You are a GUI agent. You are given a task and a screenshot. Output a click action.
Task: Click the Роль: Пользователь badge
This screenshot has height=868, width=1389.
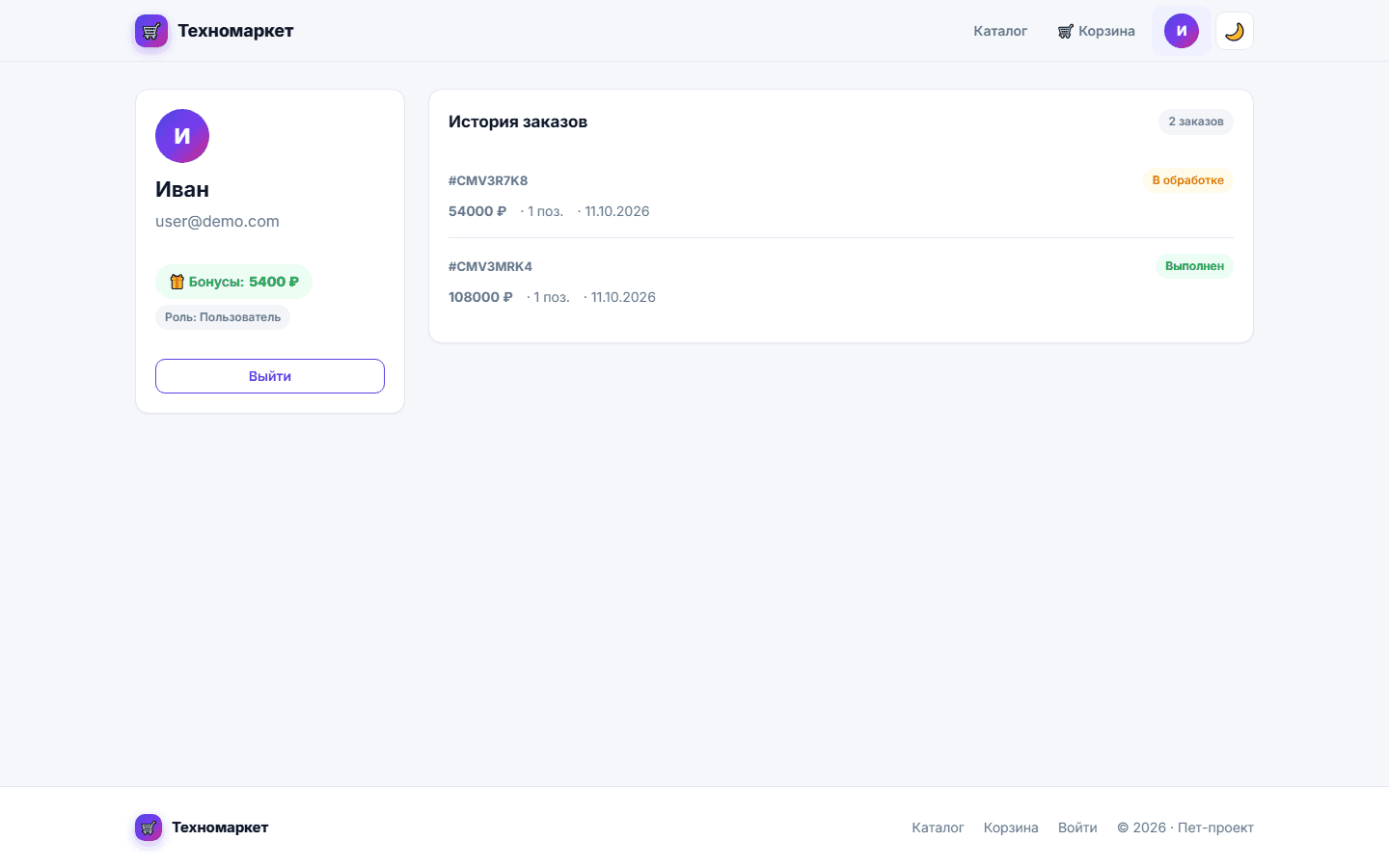(x=223, y=317)
